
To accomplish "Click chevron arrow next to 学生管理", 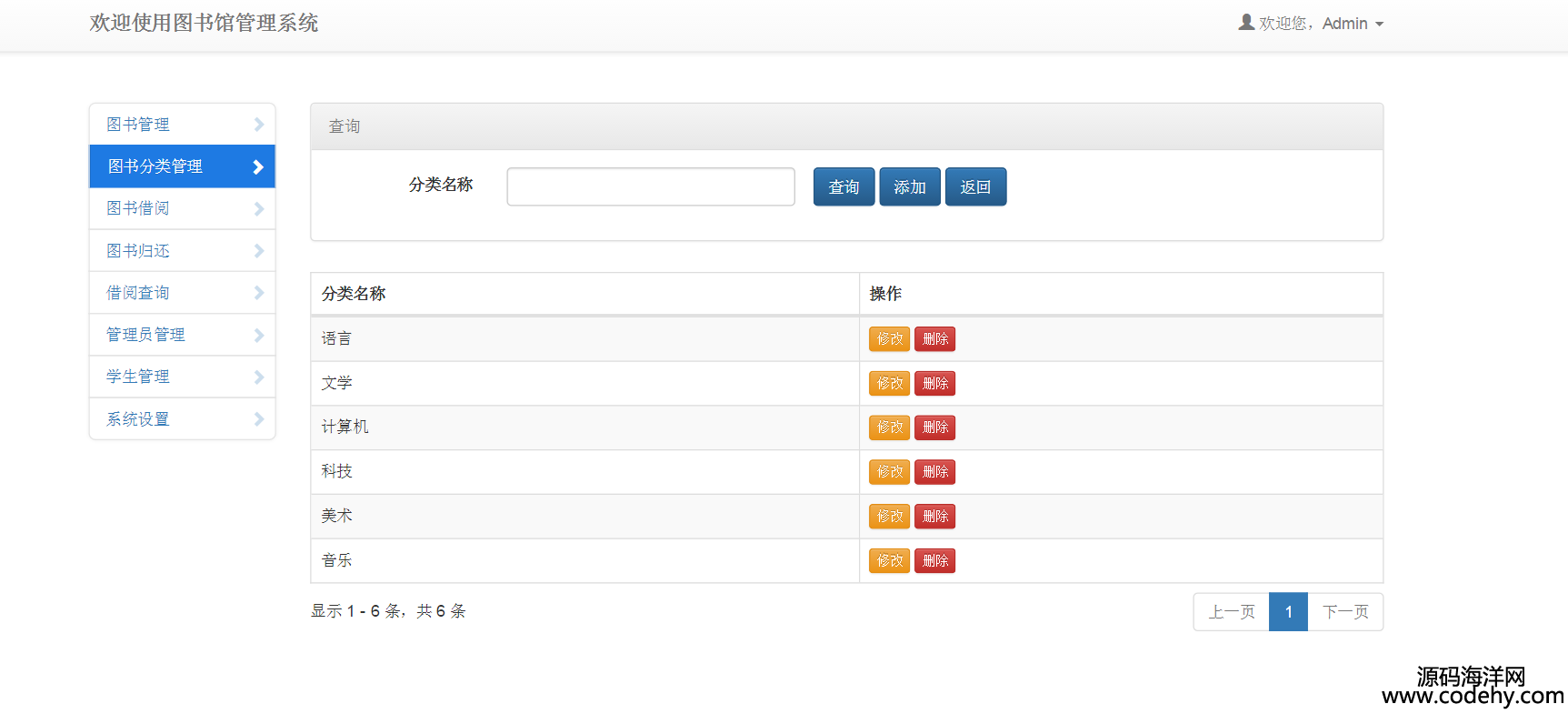I will pyautogui.click(x=258, y=377).
